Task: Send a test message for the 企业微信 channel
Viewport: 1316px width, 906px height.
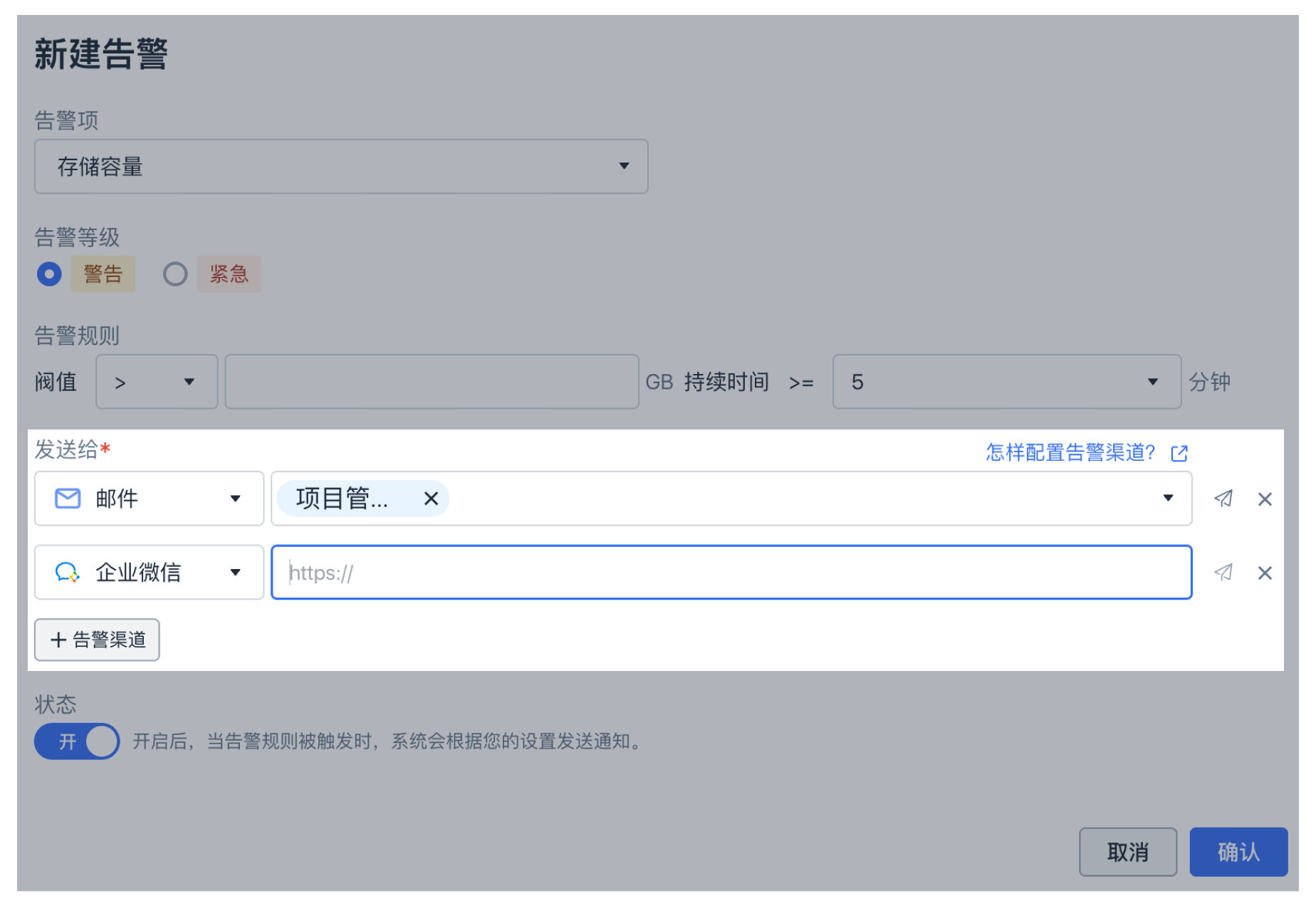Action: pos(1223,573)
